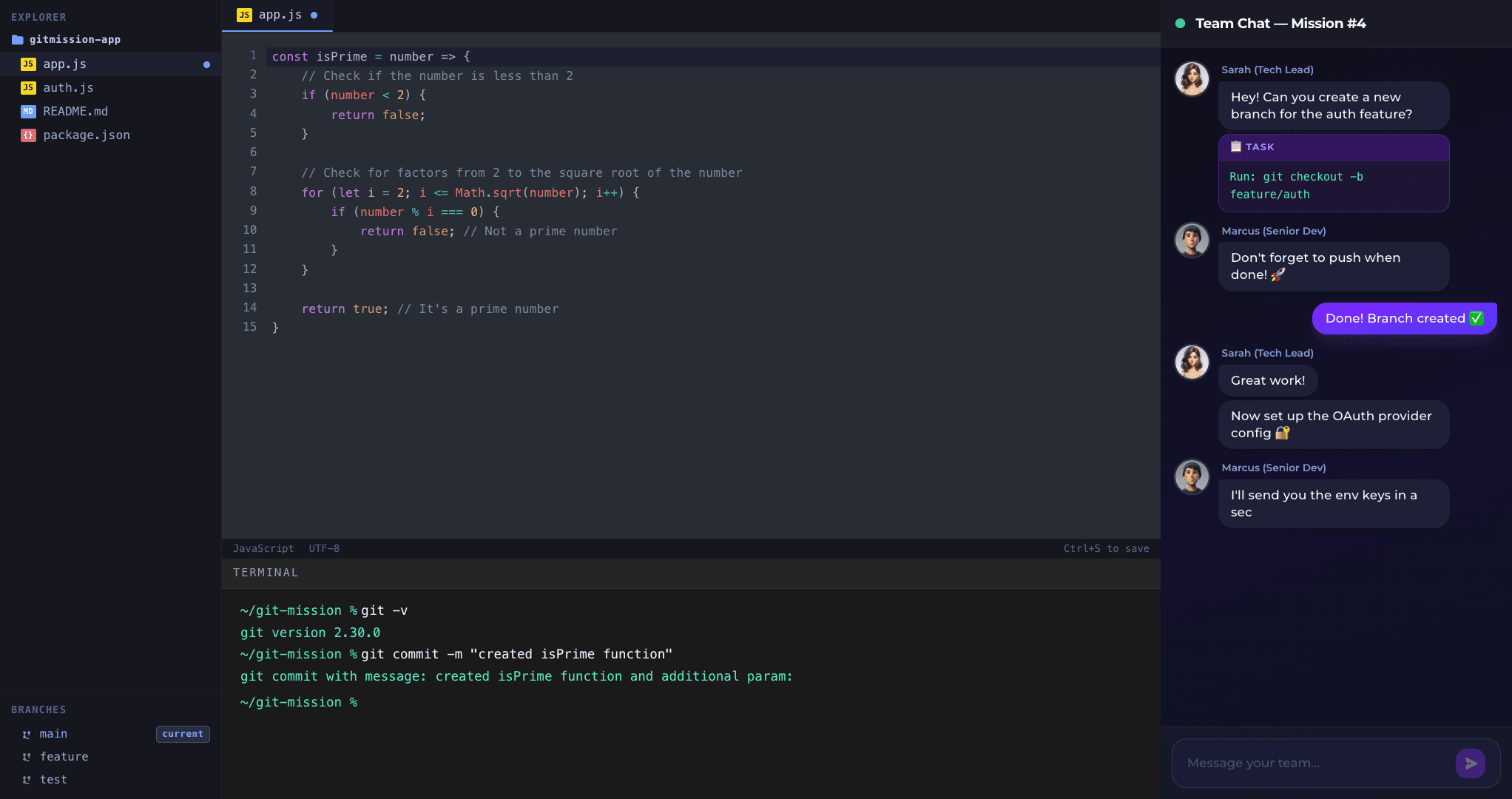Click the branch icon next to test
1512x799 pixels.
tap(27, 780)
